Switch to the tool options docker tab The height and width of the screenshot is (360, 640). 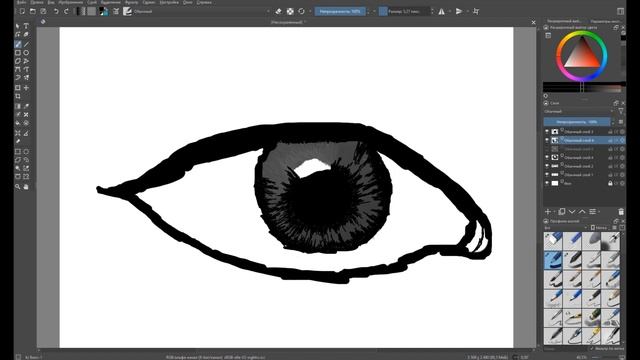(x=606, y=21)
